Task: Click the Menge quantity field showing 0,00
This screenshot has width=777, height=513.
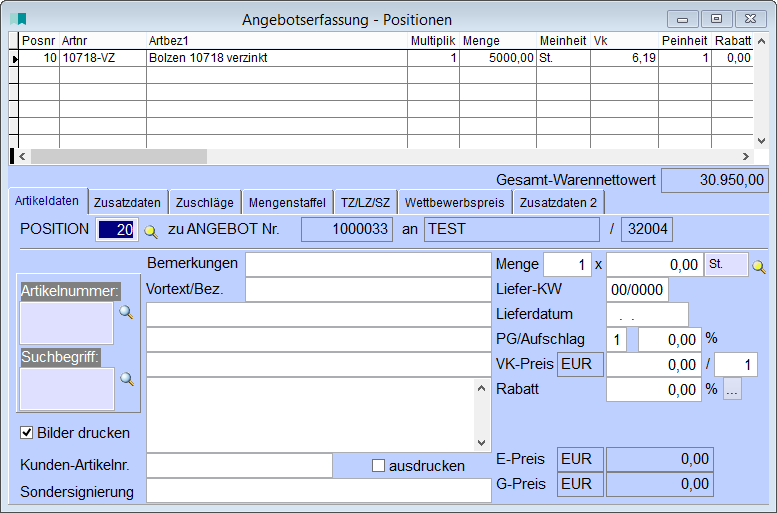Action: coord(655,265)
